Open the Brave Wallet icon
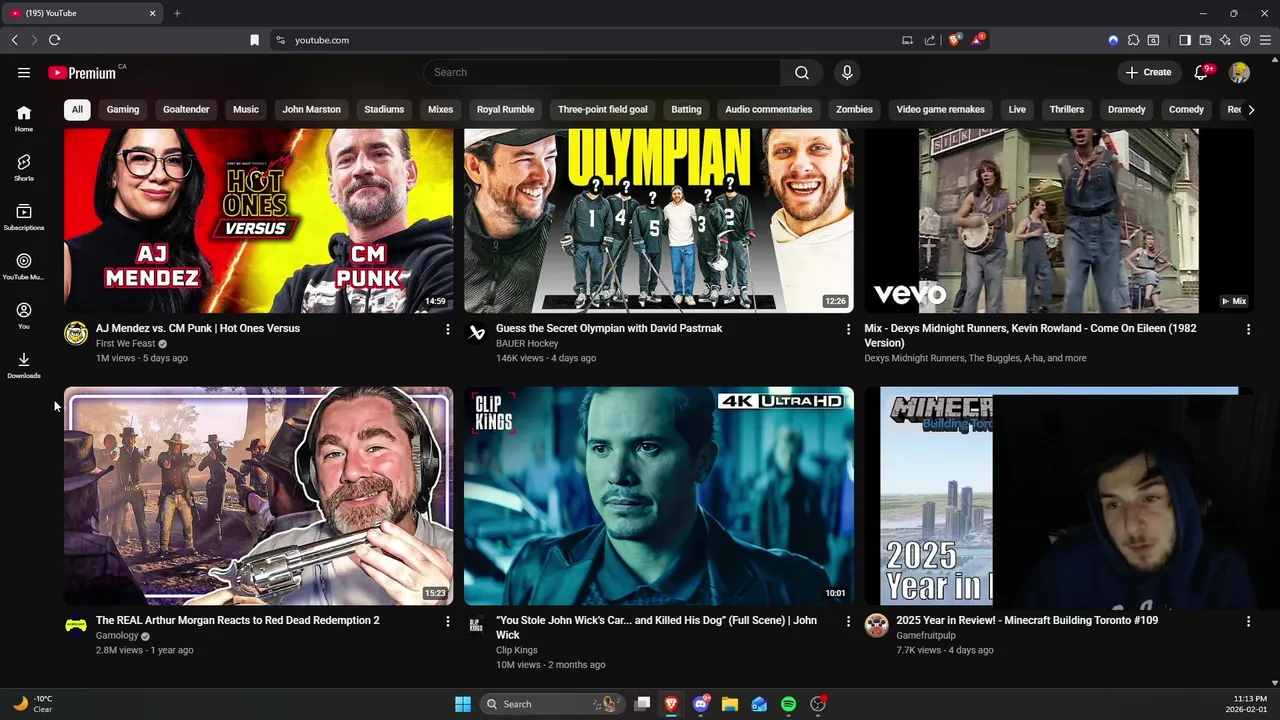The width and height of the screenshot is (1280, 720). [1205, 40]
